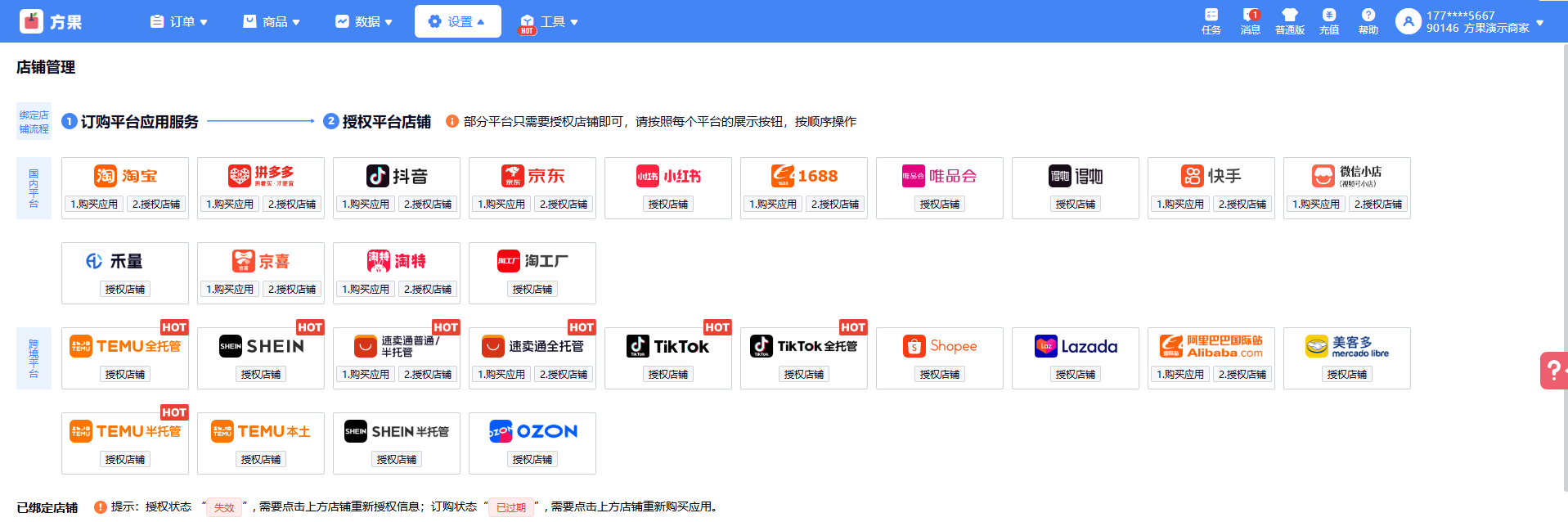Click the 1688 platform logo
The height and width of the screenshot is (522, 1568).
click(x=804, y=176)
